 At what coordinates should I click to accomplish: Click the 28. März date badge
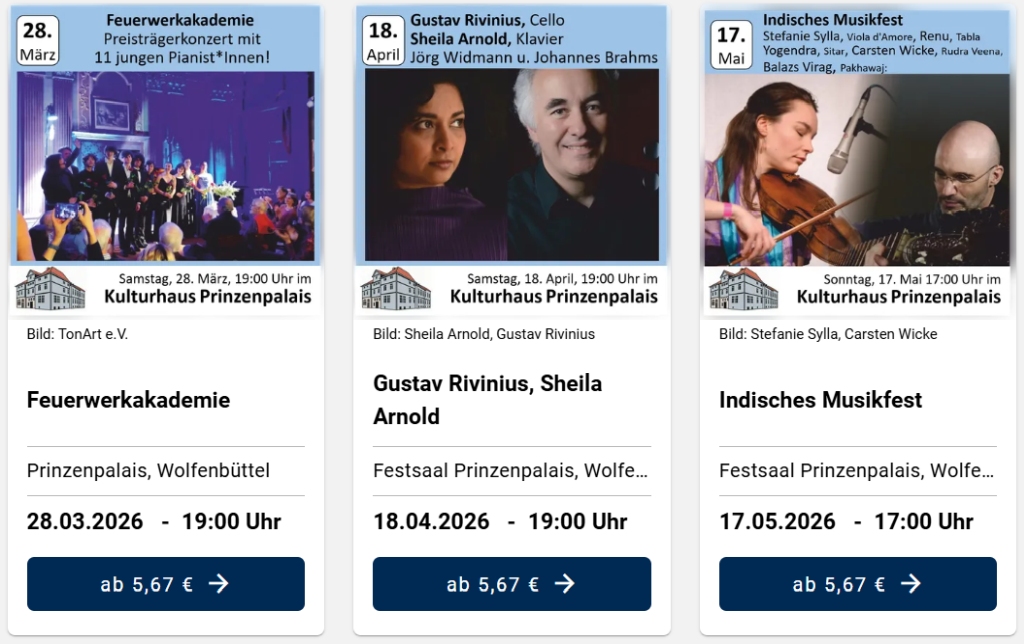coord(39,40)
